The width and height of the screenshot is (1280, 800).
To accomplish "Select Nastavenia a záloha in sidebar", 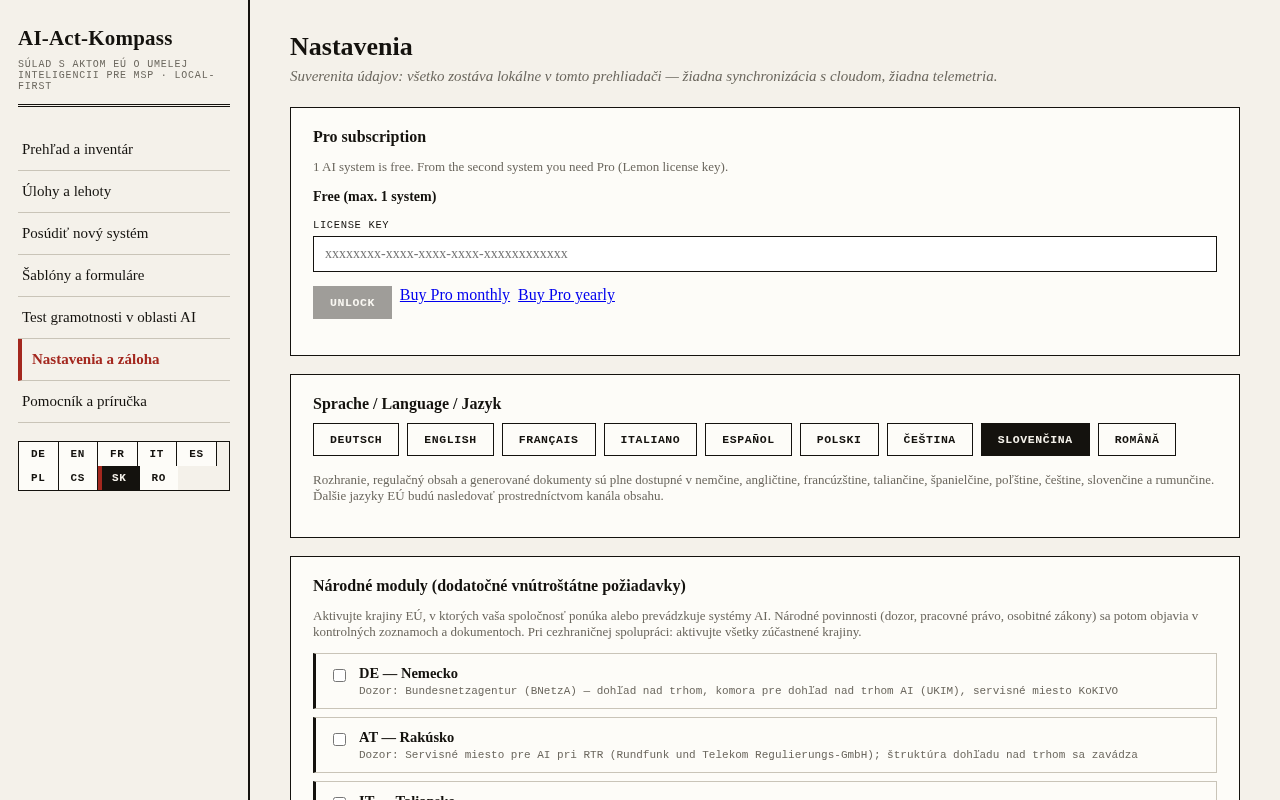I will [x=124, y=359].
